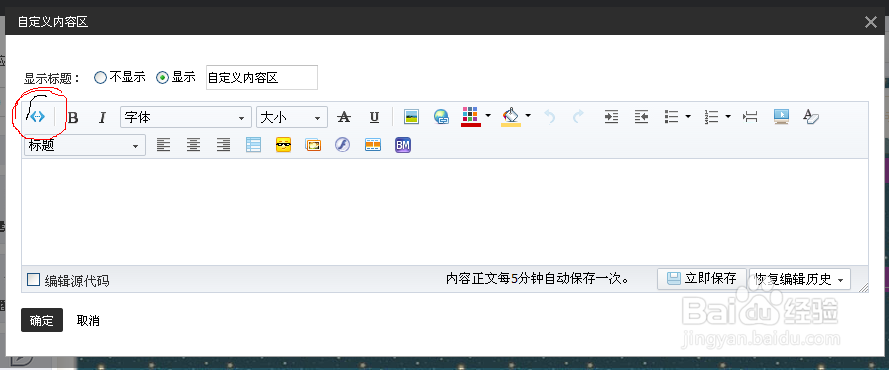This screenshot has height=370, width=889.
Task: Clear formatting with eraser icon
Action: click(x=811, y=117)
